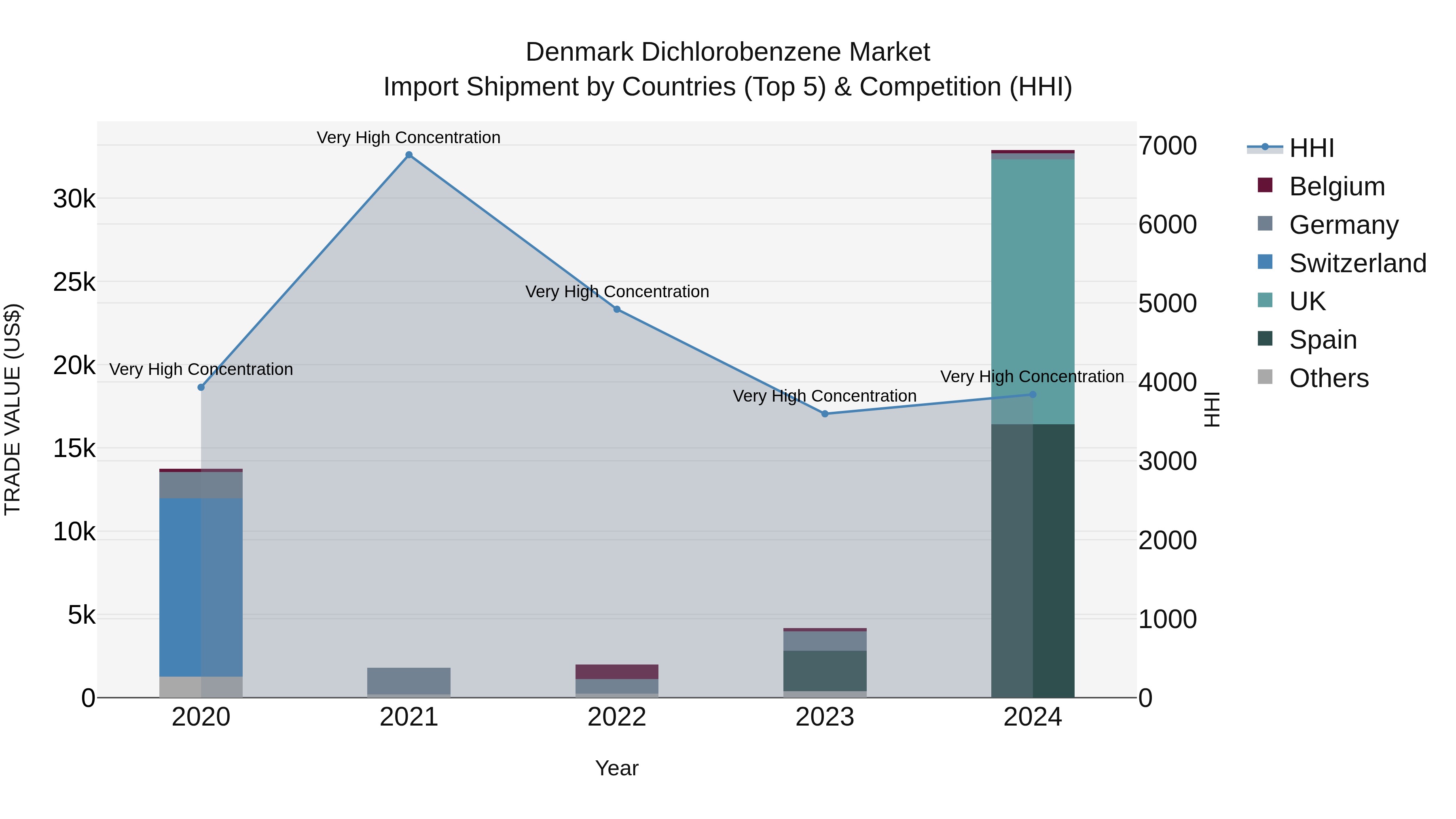Click the 2021 x-axis label
Screen dimensions: 1456x819
coord(408,717)
